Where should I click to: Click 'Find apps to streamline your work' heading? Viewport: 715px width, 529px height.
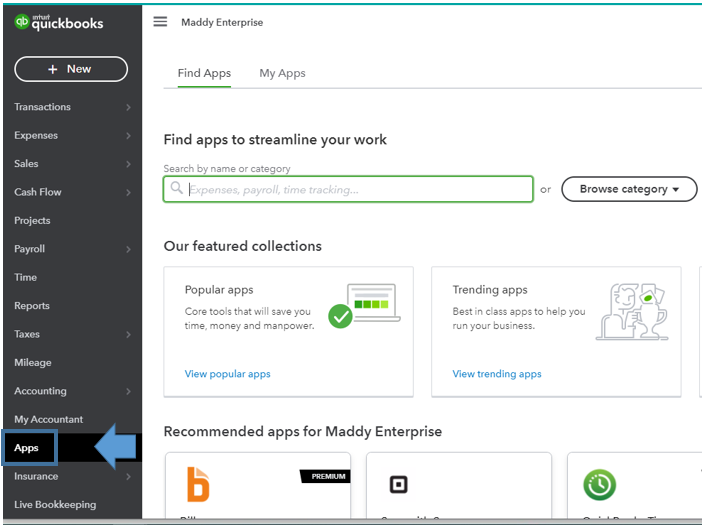275,139
